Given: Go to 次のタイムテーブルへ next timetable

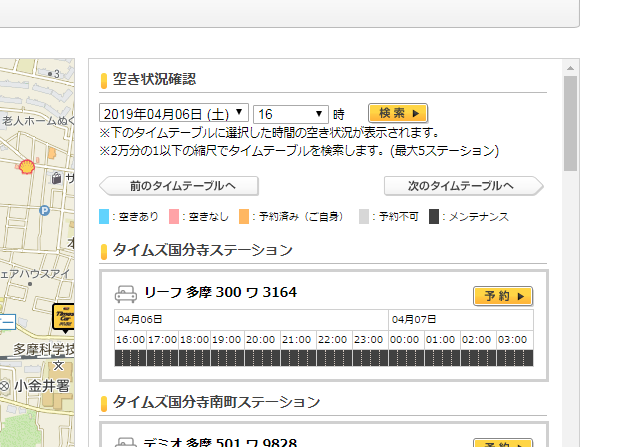Looking at the screenshot, I should coord(464,186).
